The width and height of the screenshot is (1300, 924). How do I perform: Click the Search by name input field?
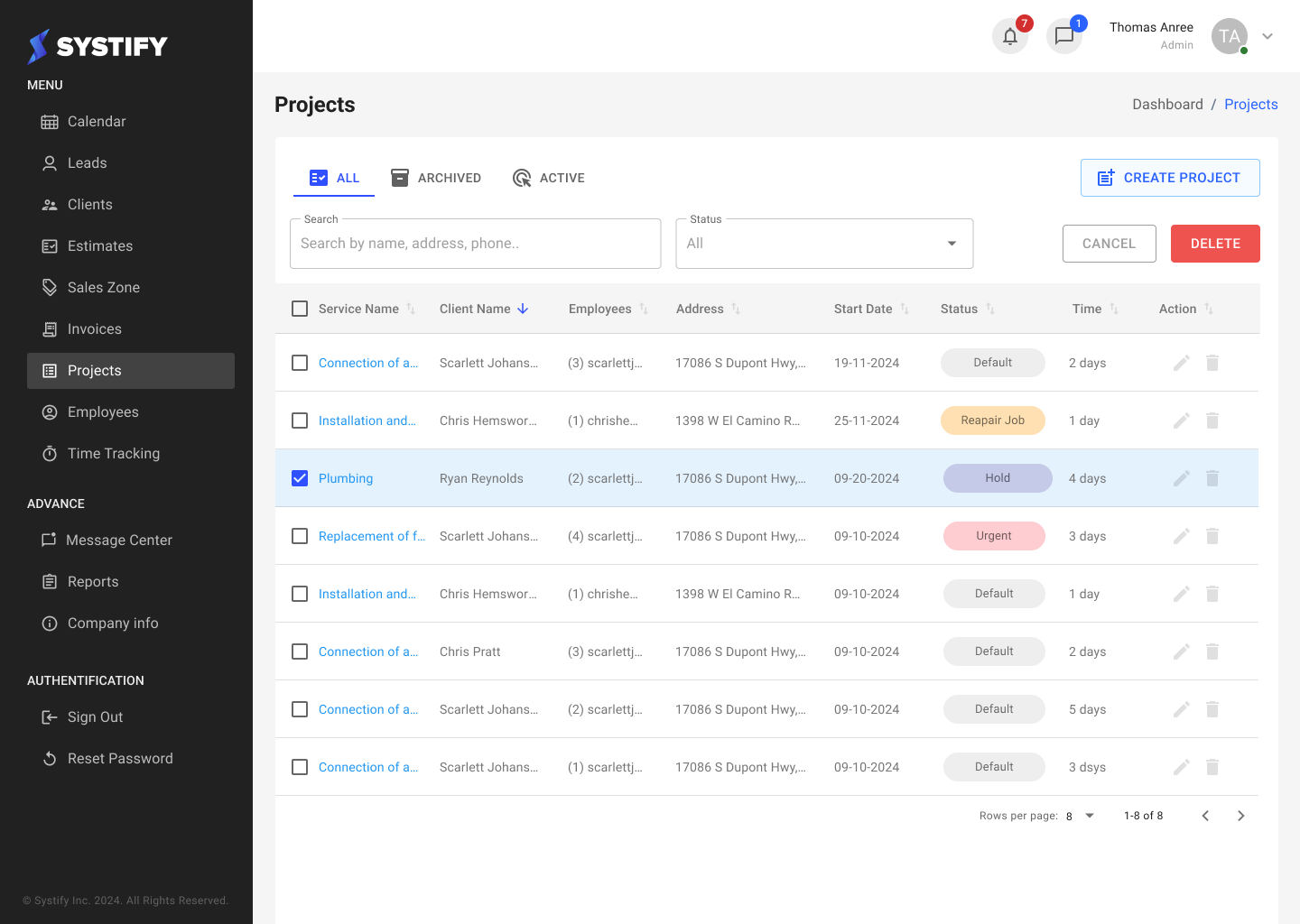tap(475, 243)
